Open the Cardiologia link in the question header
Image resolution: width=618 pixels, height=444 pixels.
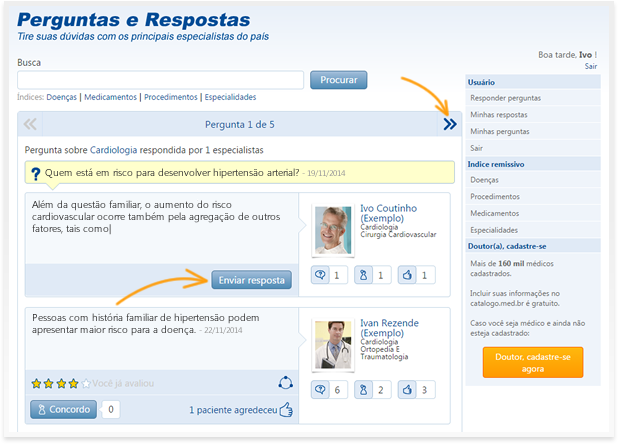113,150
